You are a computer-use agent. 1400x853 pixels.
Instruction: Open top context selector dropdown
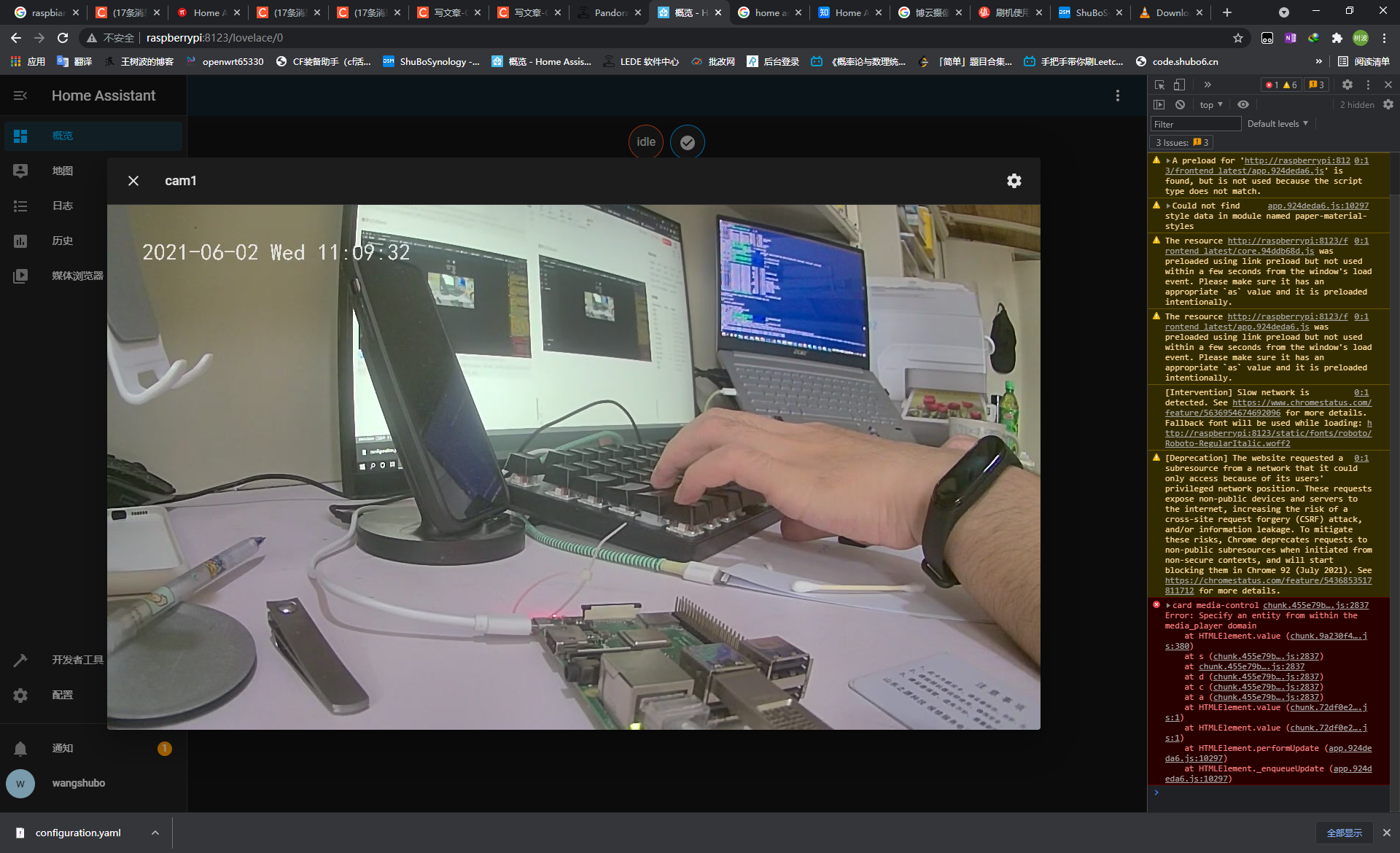tap(1210, 104)
